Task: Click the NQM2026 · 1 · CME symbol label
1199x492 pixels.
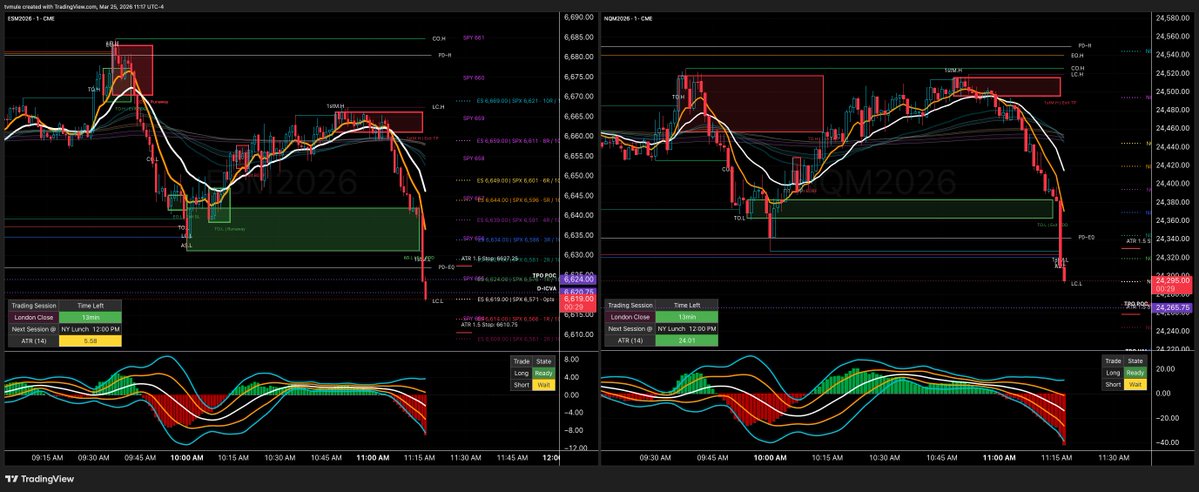Action: 628,18
